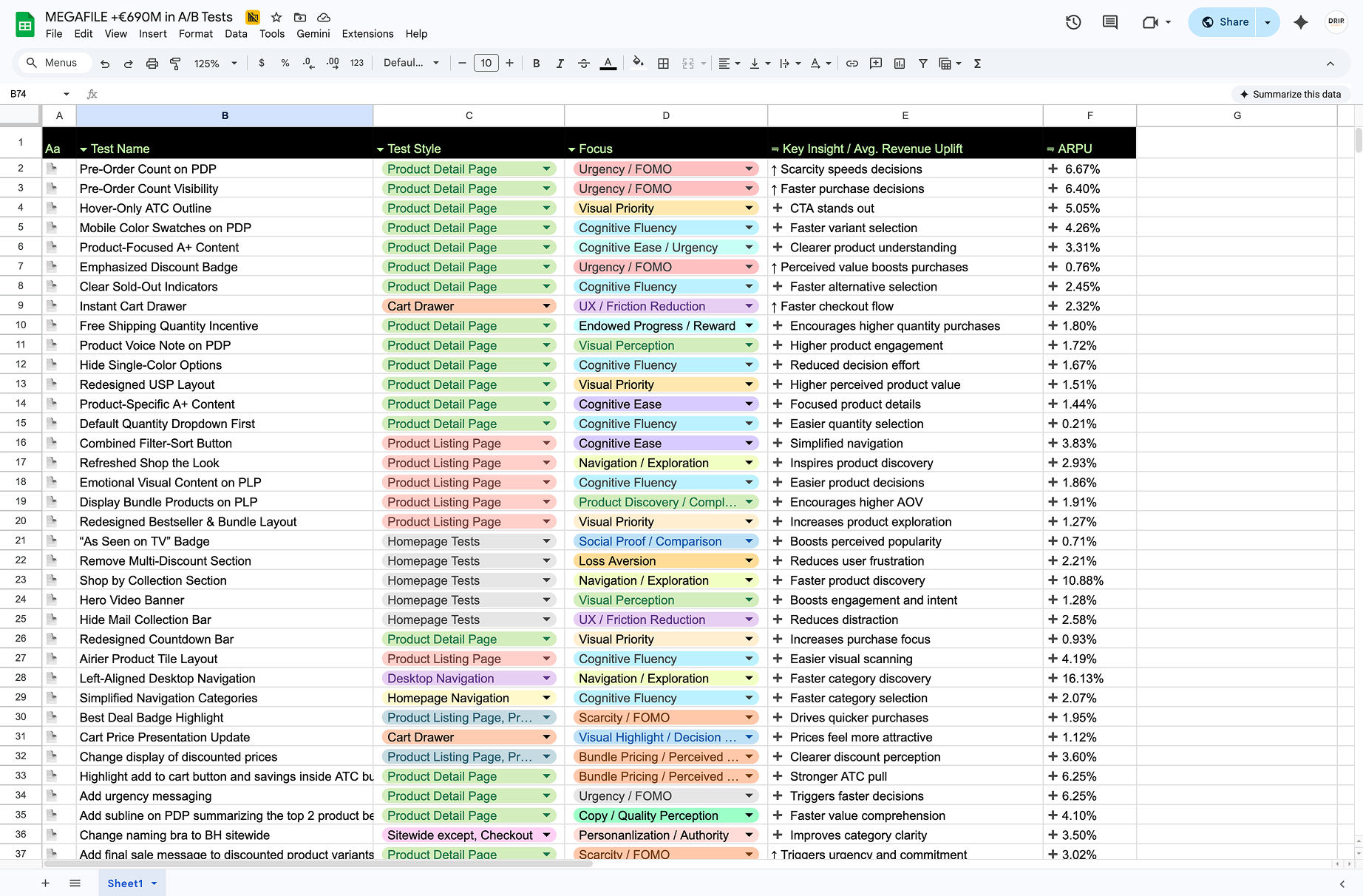Image resolution: width=1363 pixels, height=896 pixels.
Task: Open version history clock icon
Action: click(x=1073, y=22)
